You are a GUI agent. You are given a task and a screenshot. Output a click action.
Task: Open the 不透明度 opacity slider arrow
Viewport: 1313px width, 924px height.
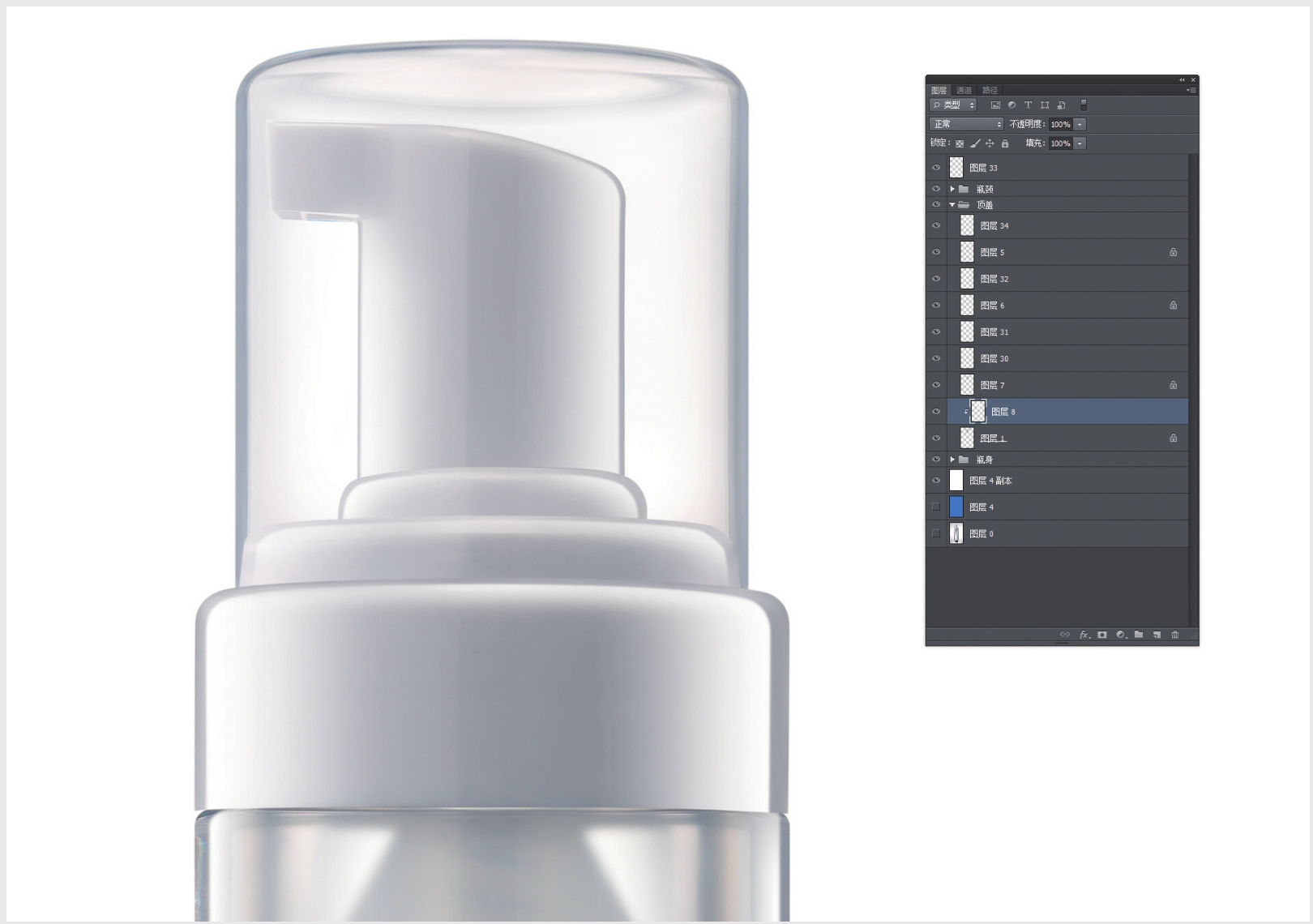click(x=1080, y=124)
